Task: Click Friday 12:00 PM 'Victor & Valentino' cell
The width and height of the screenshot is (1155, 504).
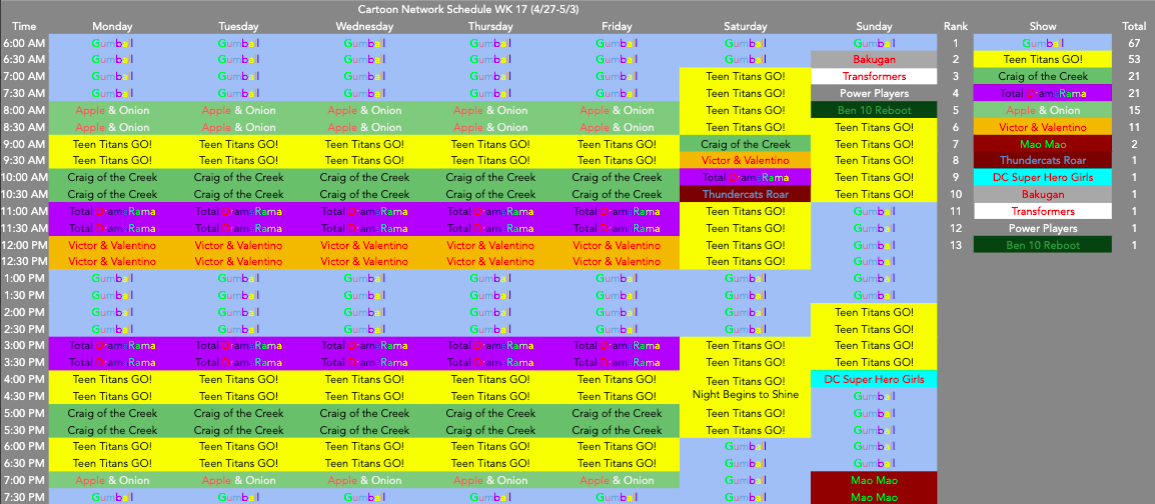Action: 617,245
